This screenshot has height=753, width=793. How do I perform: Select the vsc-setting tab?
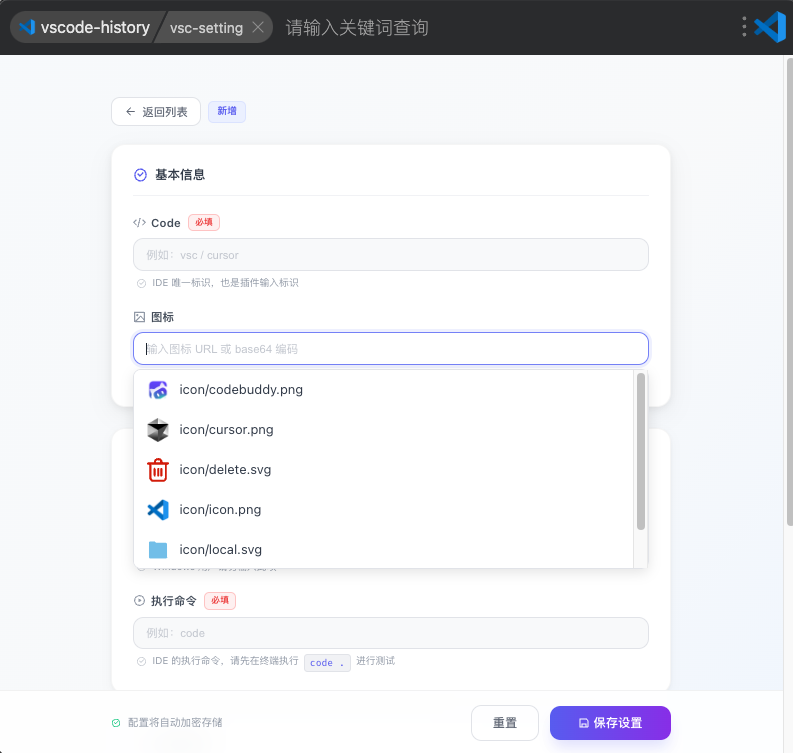(x=206, y=28)
